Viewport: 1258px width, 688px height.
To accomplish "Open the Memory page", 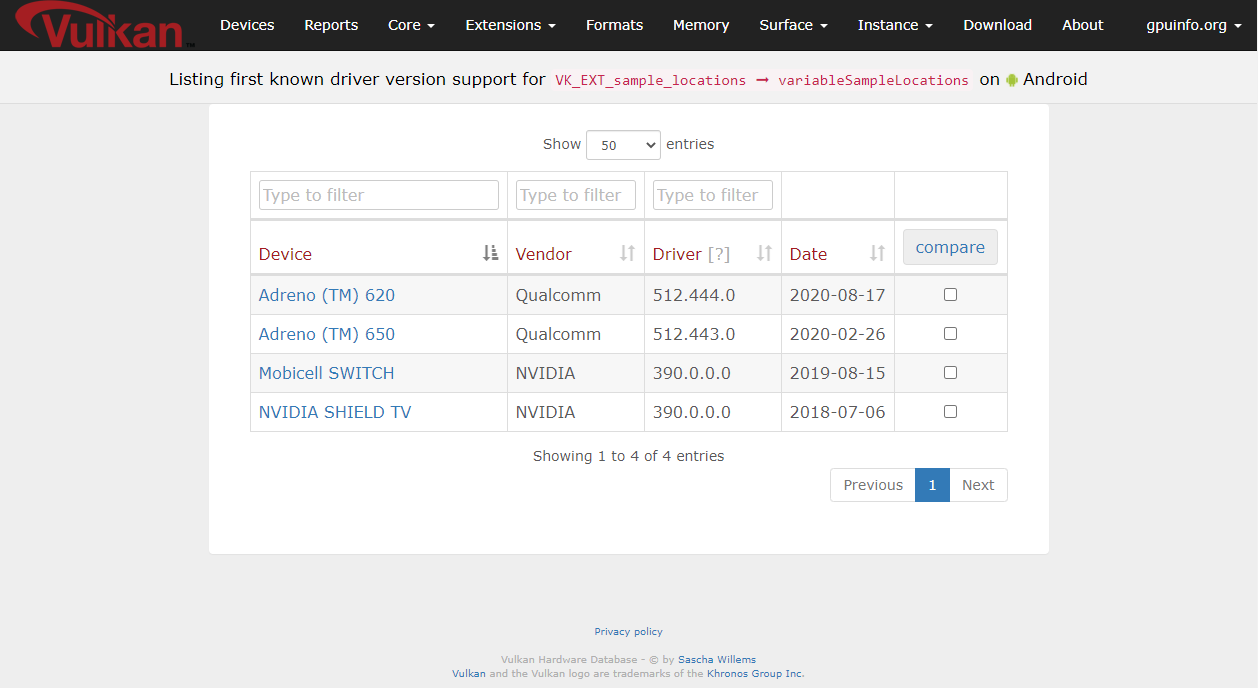I will tap(701, 25).
